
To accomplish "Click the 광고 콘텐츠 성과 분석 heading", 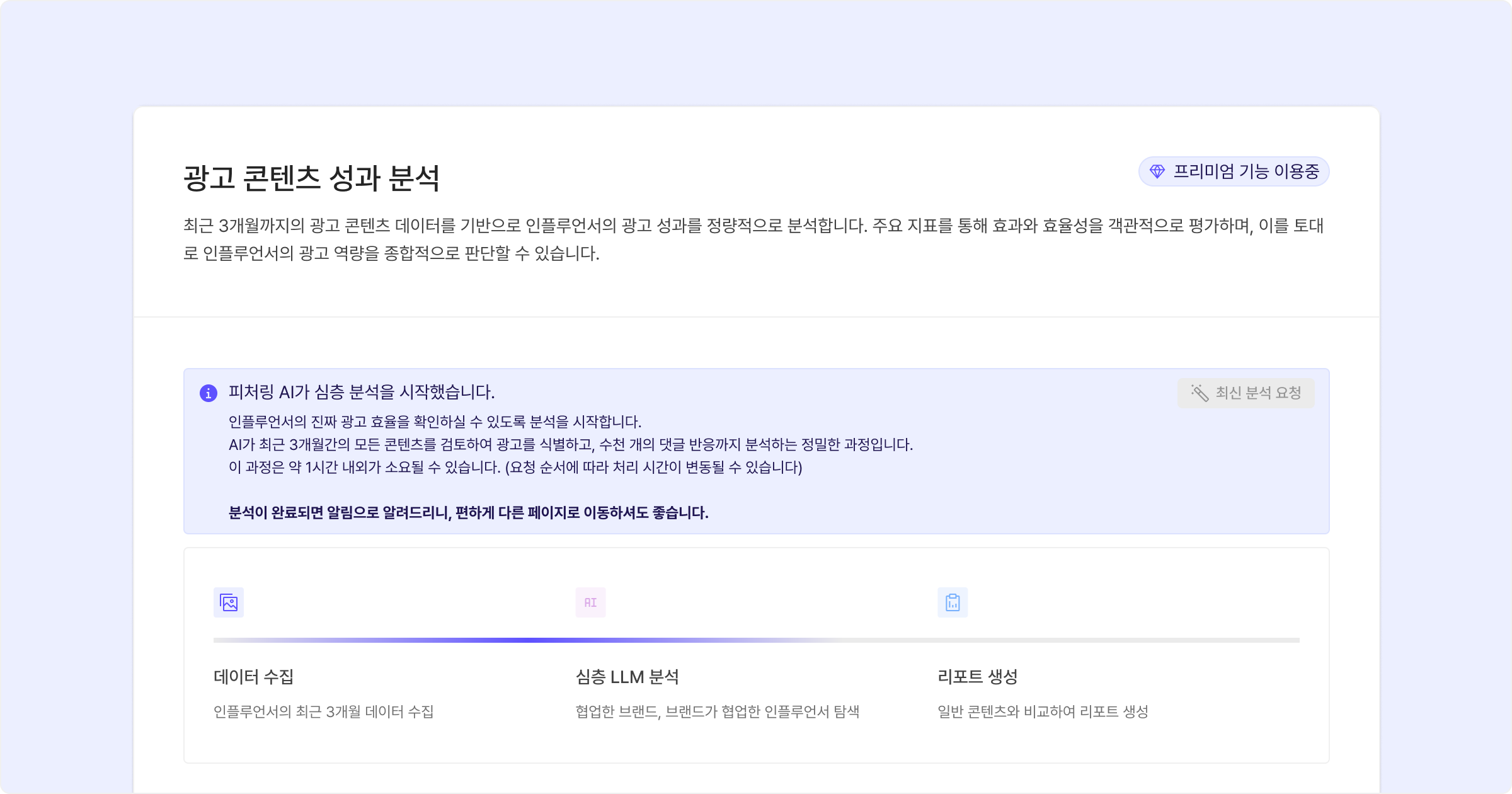I will 311,178.
